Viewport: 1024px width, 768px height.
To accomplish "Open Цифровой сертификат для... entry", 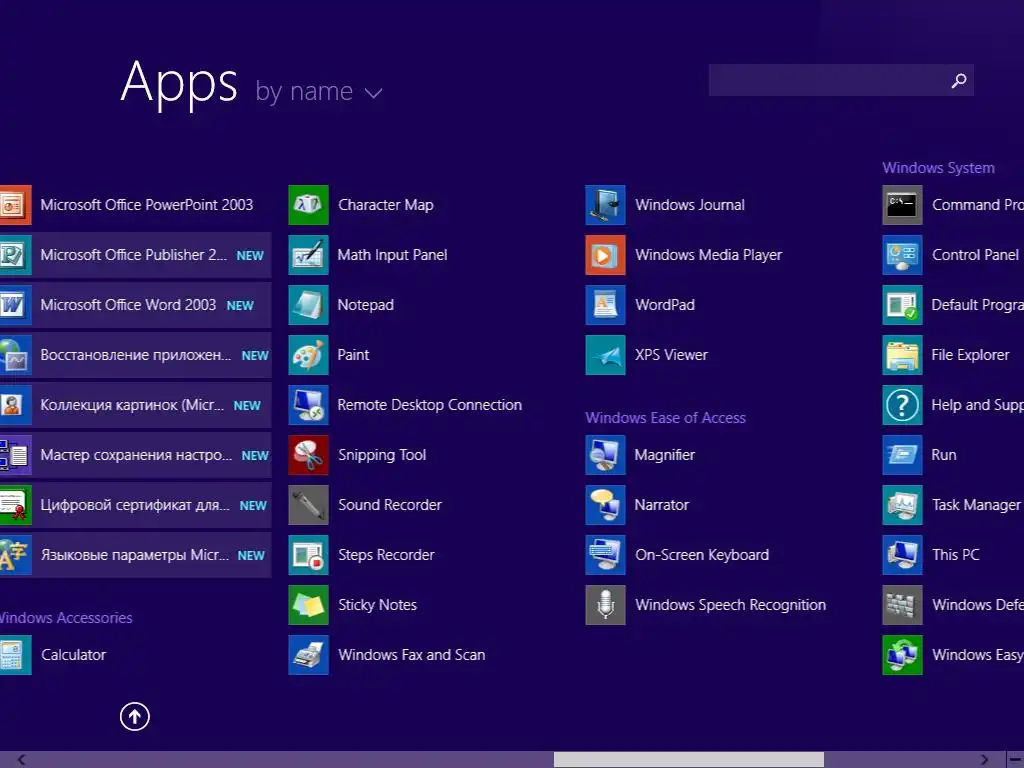I will (135, 505).
